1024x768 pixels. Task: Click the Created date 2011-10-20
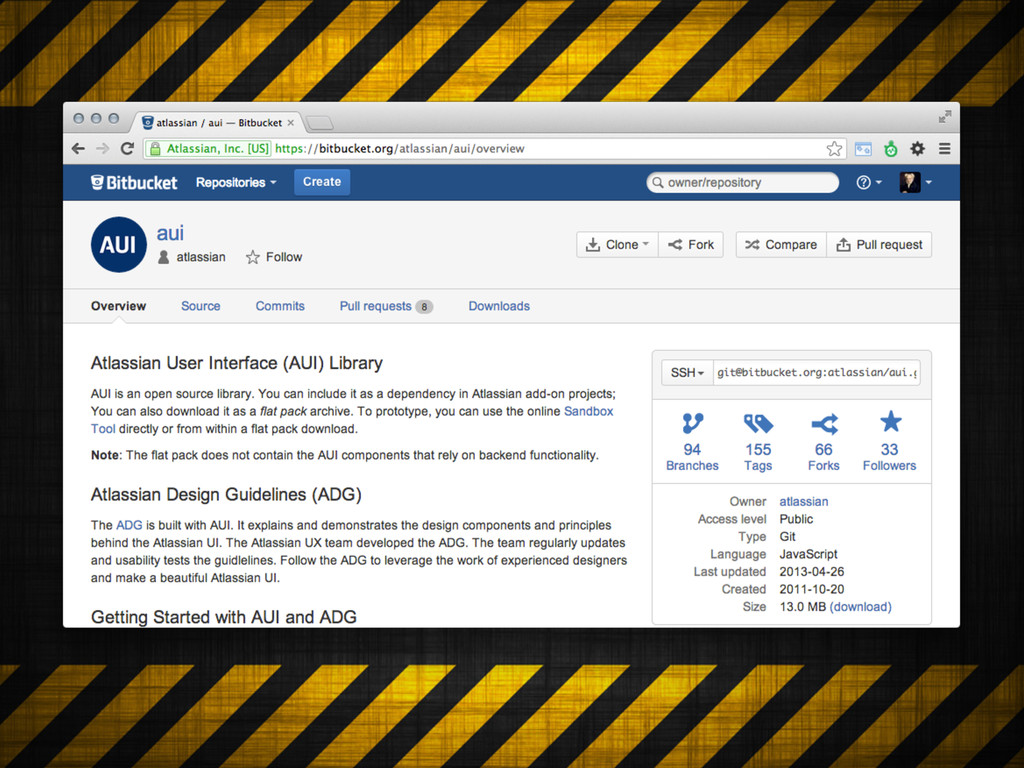point(812,589)
